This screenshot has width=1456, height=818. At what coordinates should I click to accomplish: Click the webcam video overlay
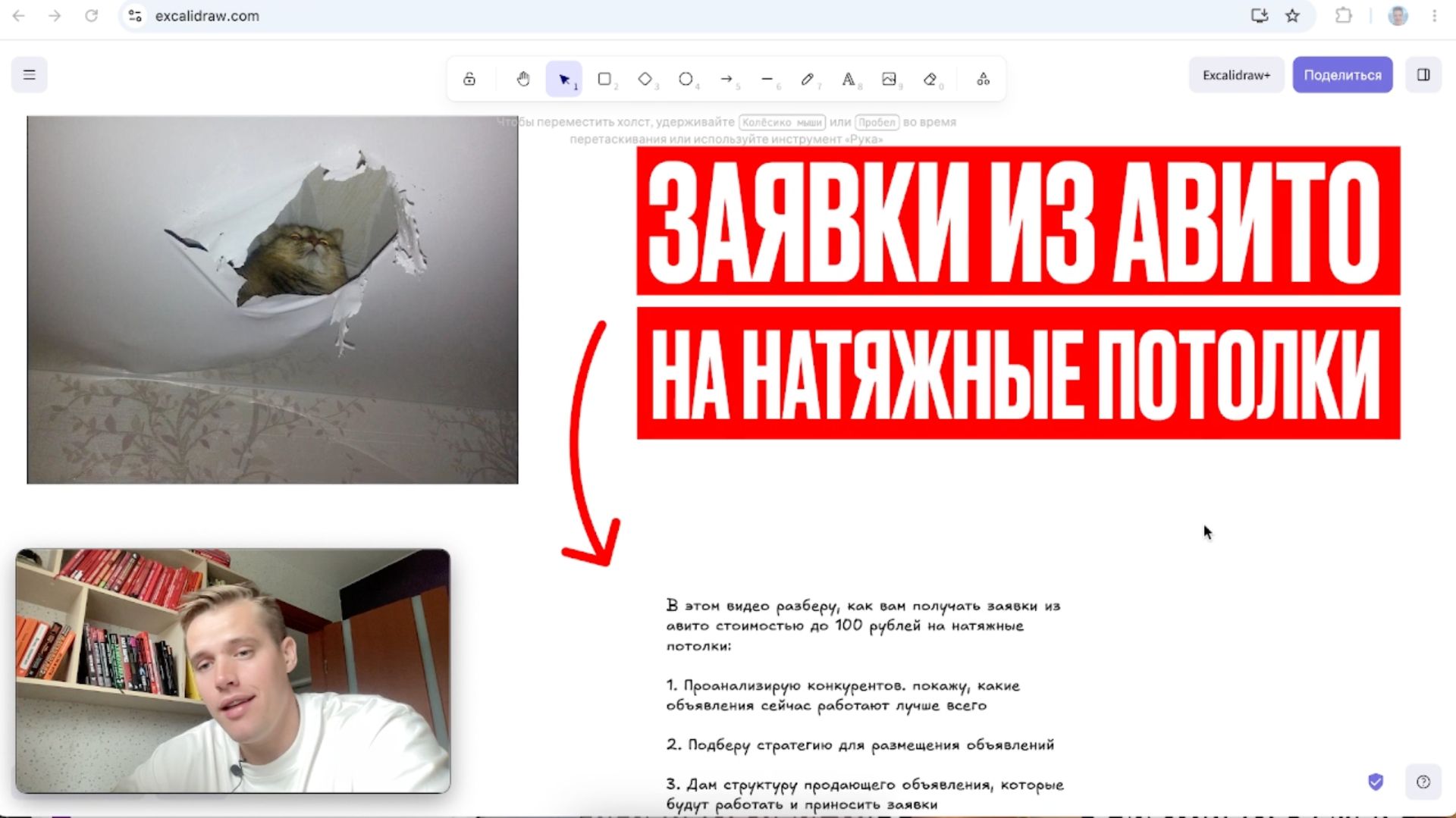233,671
